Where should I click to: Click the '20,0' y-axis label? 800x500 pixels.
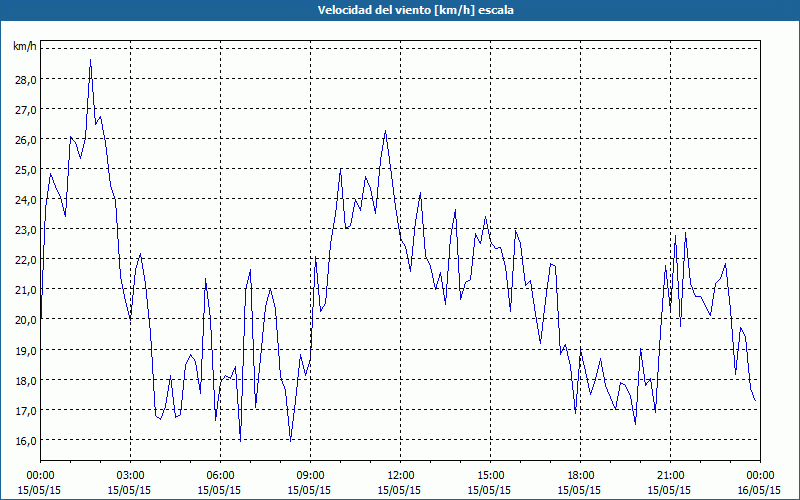pos(25,320)
